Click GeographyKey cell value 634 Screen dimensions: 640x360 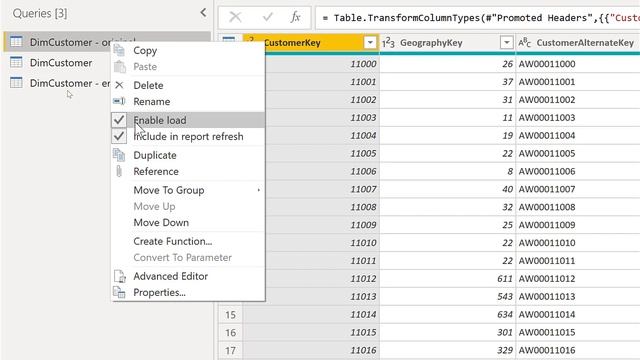[x=505, y=314]
